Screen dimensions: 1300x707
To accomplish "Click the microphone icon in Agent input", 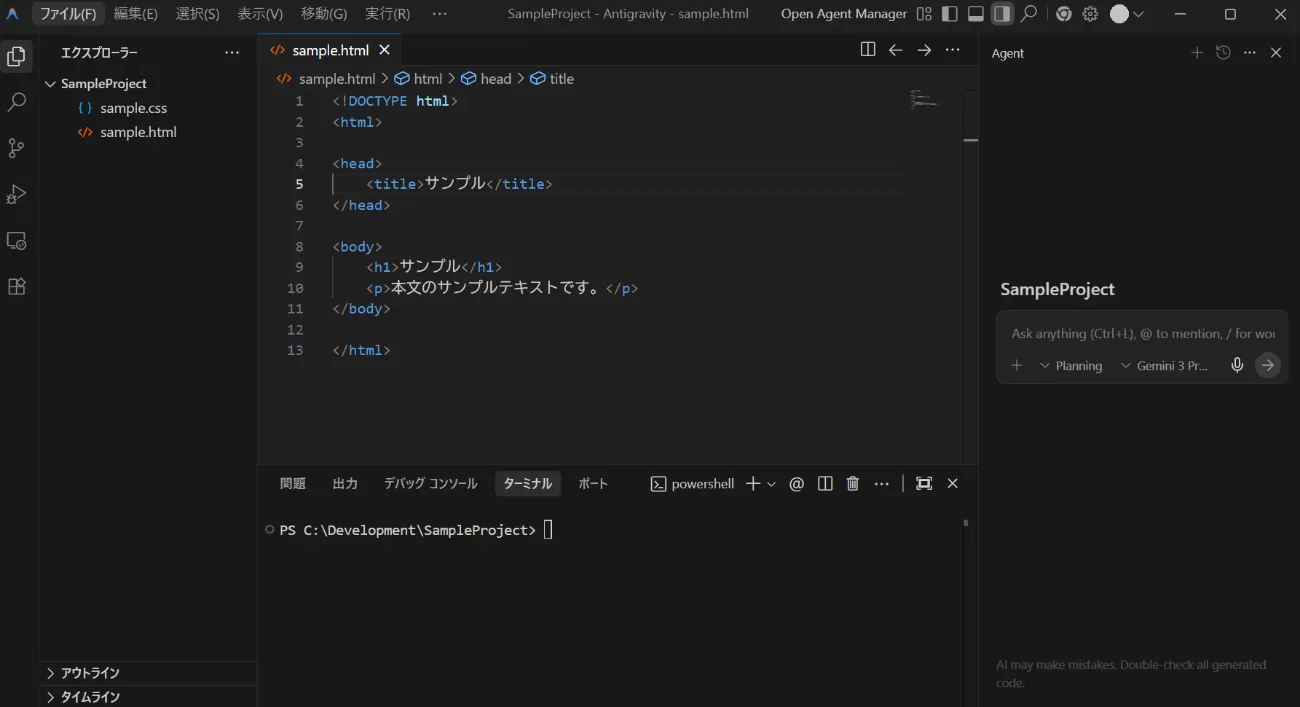I will pos(1237,366).
